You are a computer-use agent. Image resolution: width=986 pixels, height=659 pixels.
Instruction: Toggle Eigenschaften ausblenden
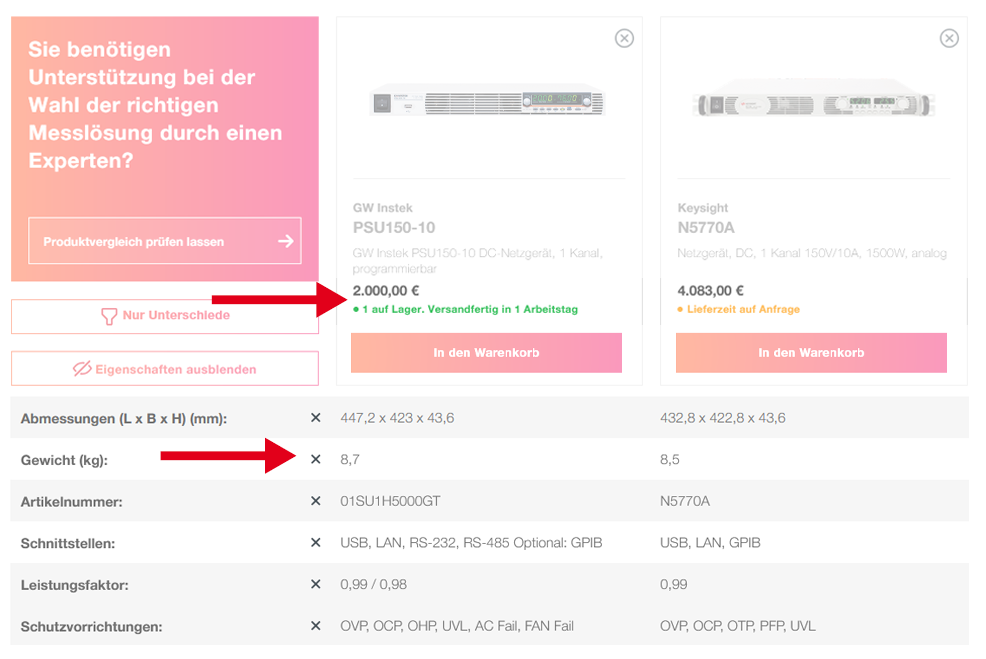click(x=165, y=368)
